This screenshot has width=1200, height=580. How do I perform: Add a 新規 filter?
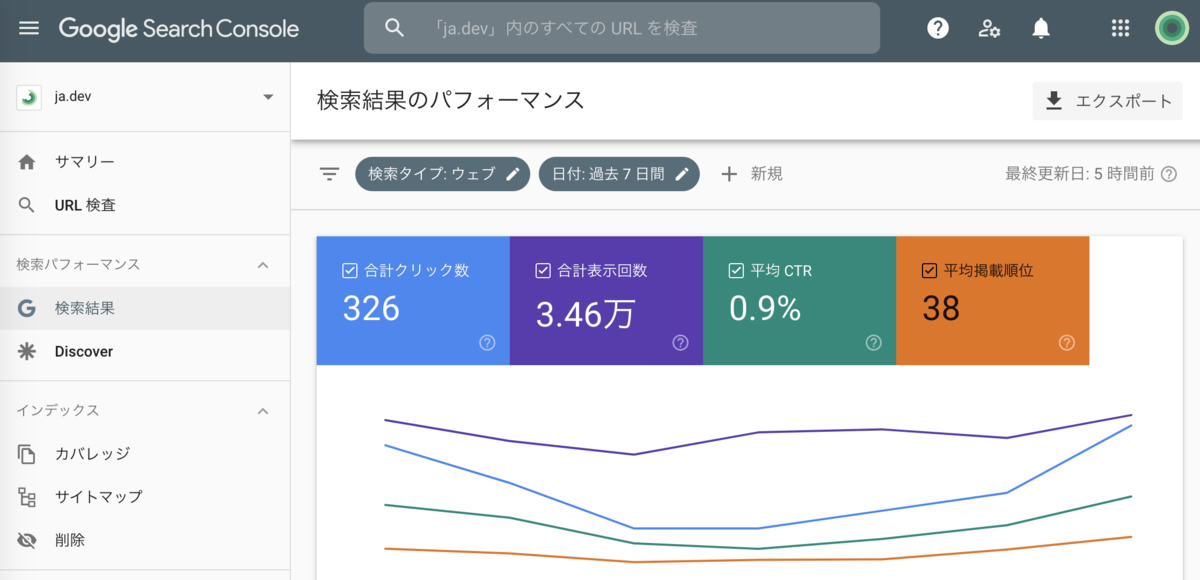tap(752, 174)
